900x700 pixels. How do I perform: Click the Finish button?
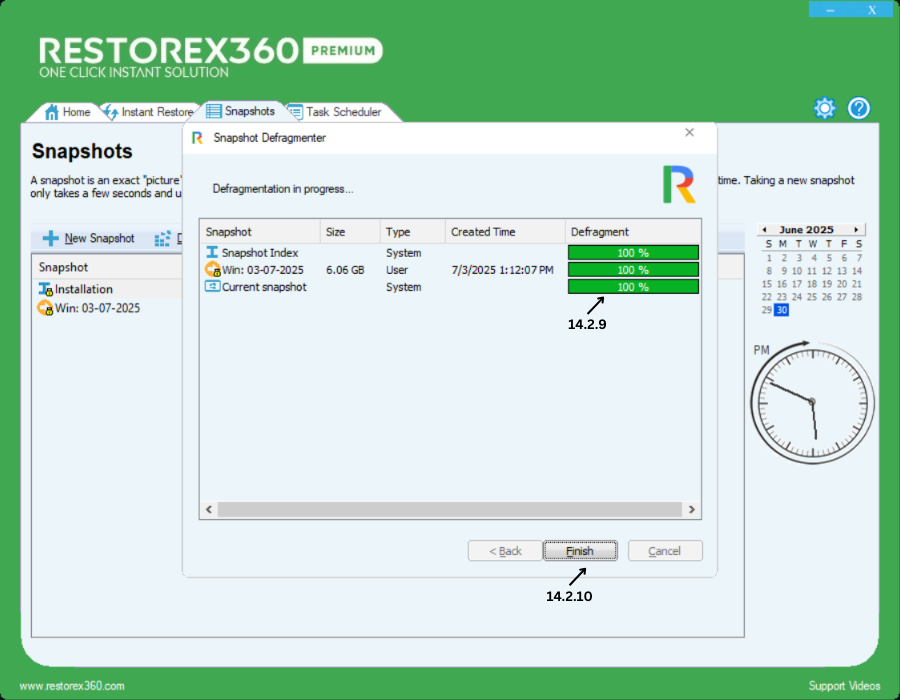[x=580, y=551]
